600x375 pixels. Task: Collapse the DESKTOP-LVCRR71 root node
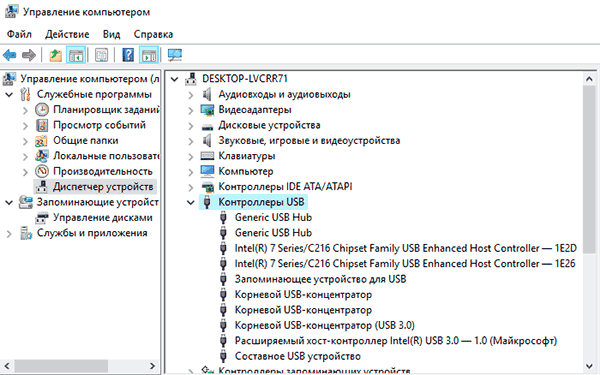pyautogui.click(x=174, y=79)
